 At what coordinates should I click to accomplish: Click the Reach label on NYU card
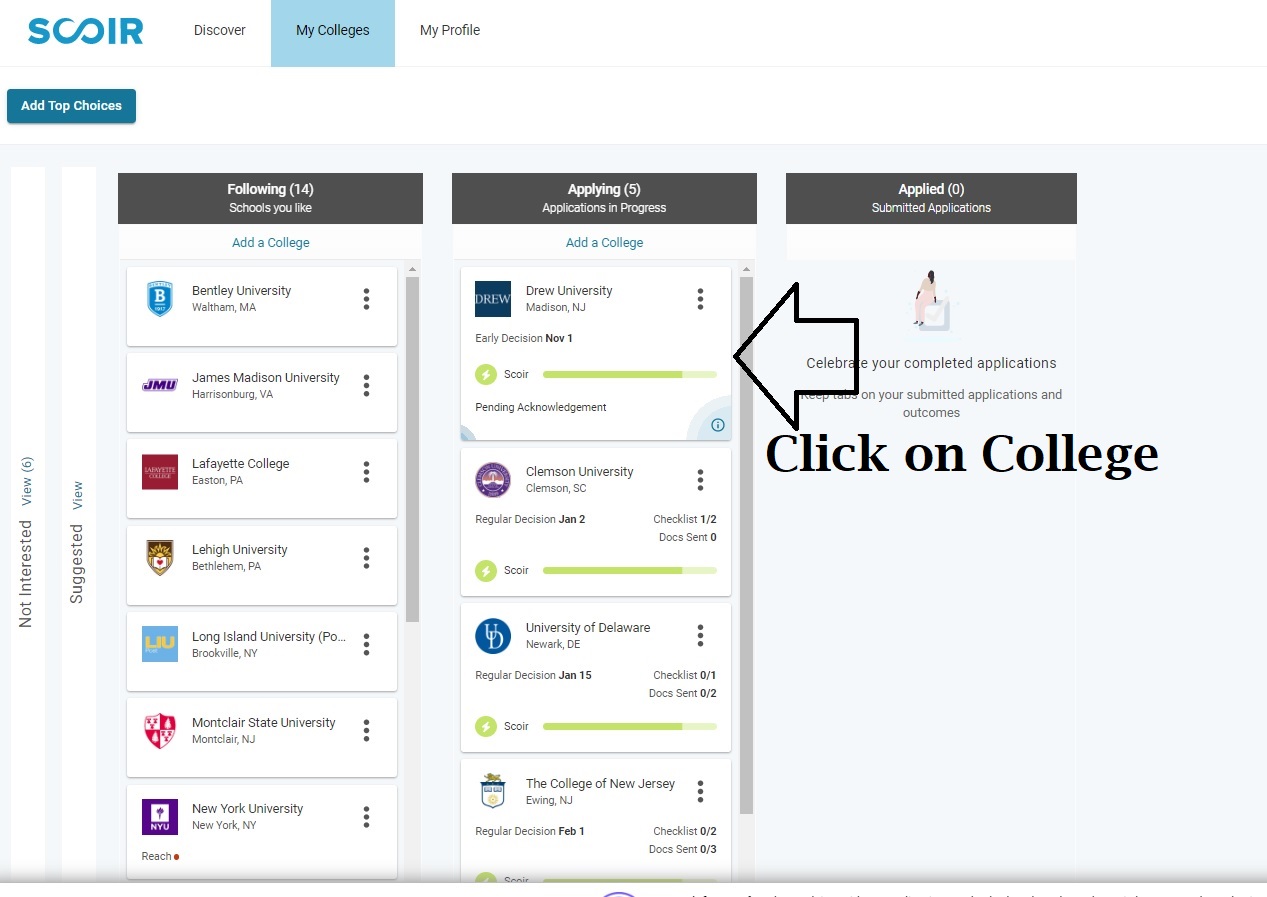click(156, 856)
